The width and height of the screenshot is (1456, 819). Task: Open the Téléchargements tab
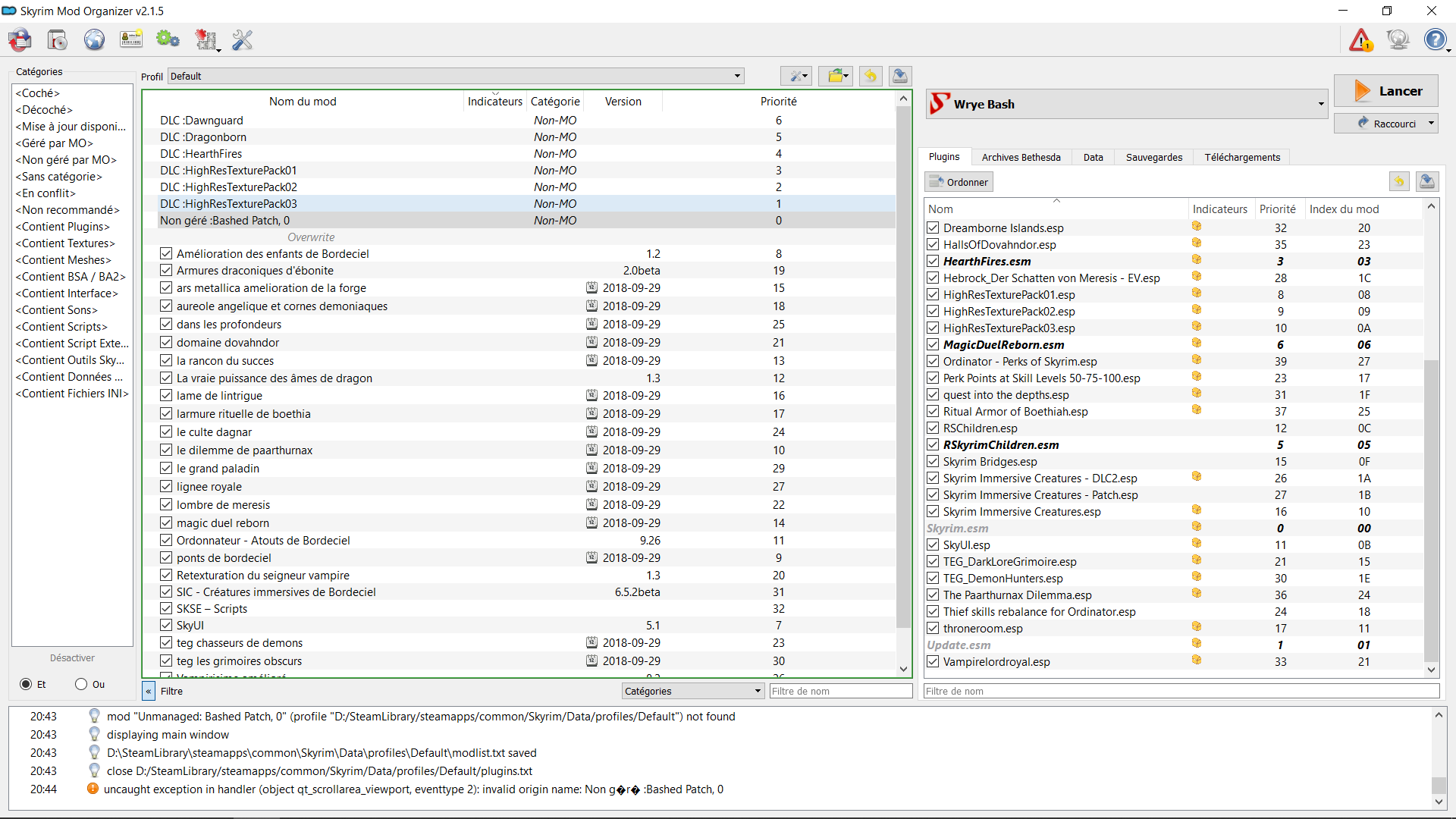[1241, 157]
